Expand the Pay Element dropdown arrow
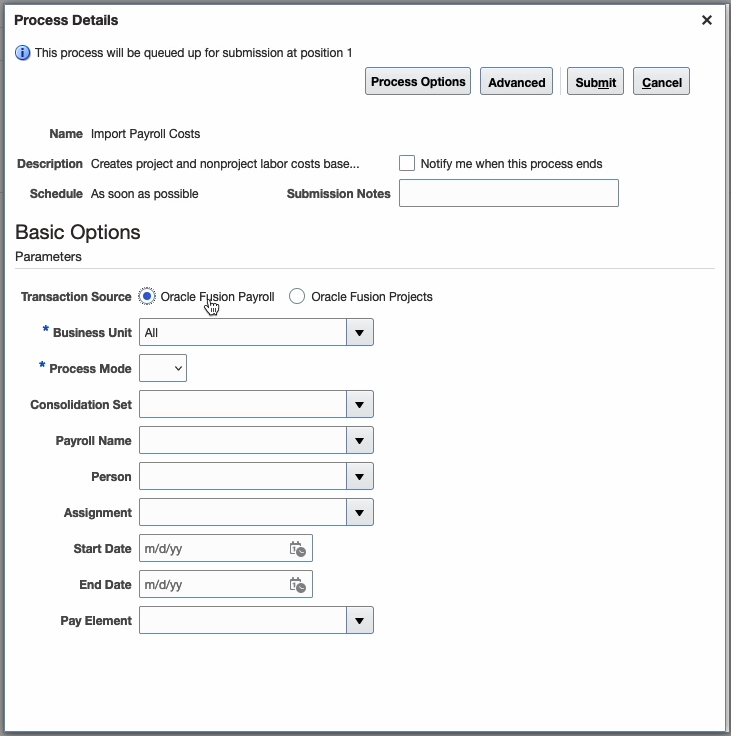Viewport: 731px width, 736px height. [x=360, y=621]
